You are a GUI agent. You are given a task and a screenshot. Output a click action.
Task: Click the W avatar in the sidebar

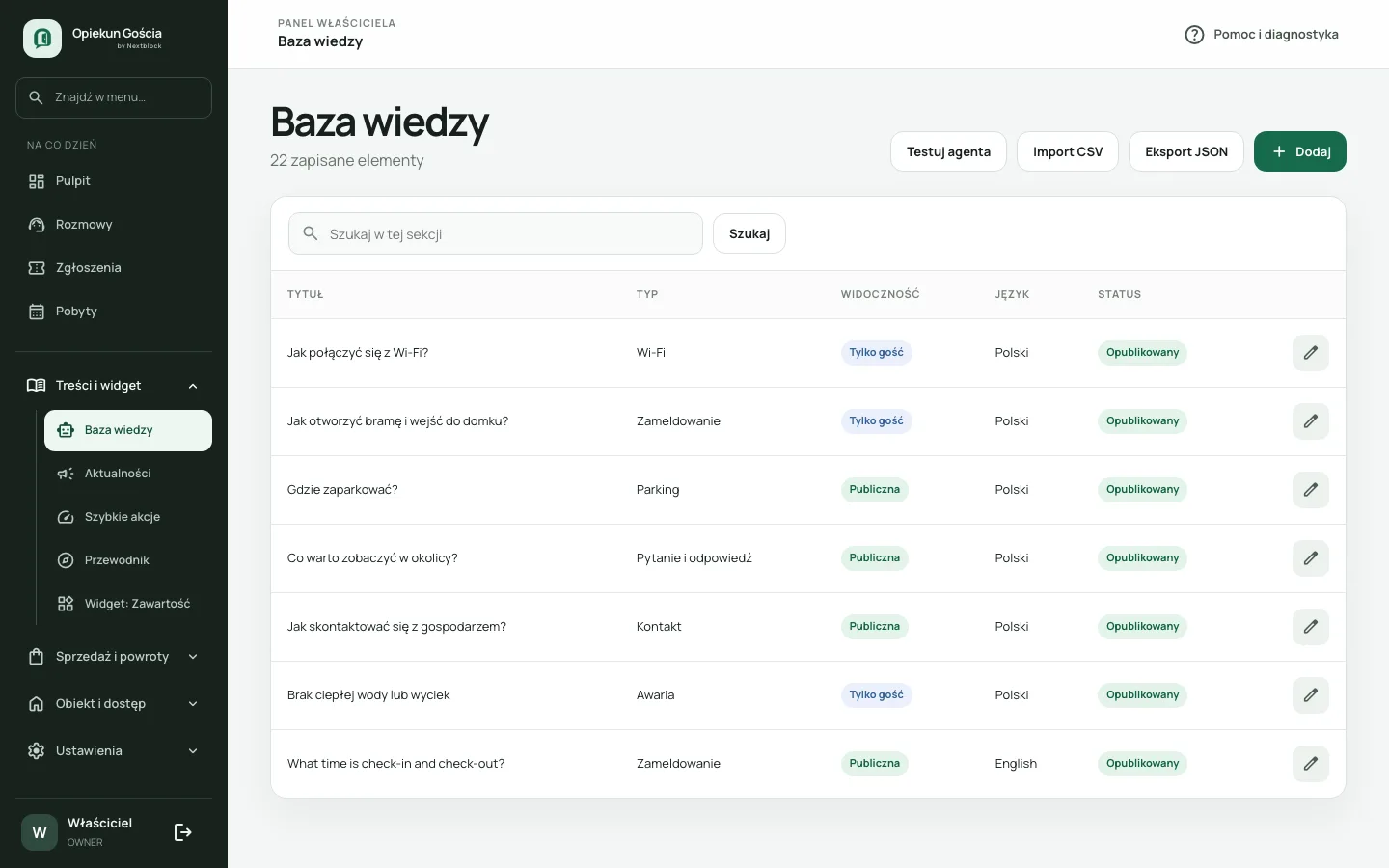tap(40, 832)
